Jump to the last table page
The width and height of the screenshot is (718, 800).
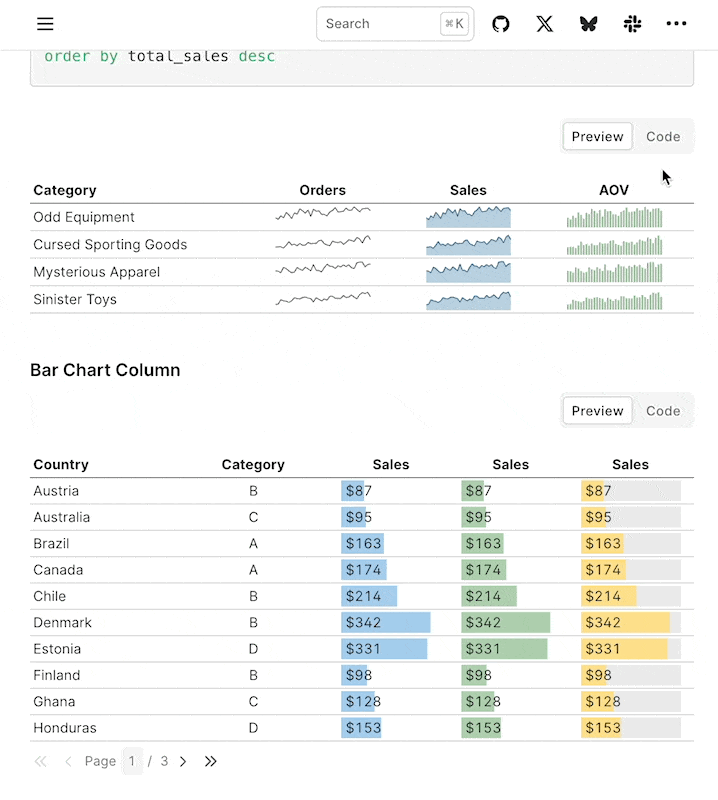(211, 761)
